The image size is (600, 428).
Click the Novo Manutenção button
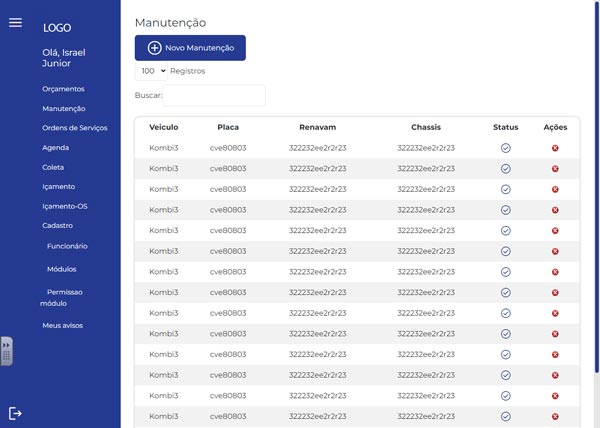(190, 48)
